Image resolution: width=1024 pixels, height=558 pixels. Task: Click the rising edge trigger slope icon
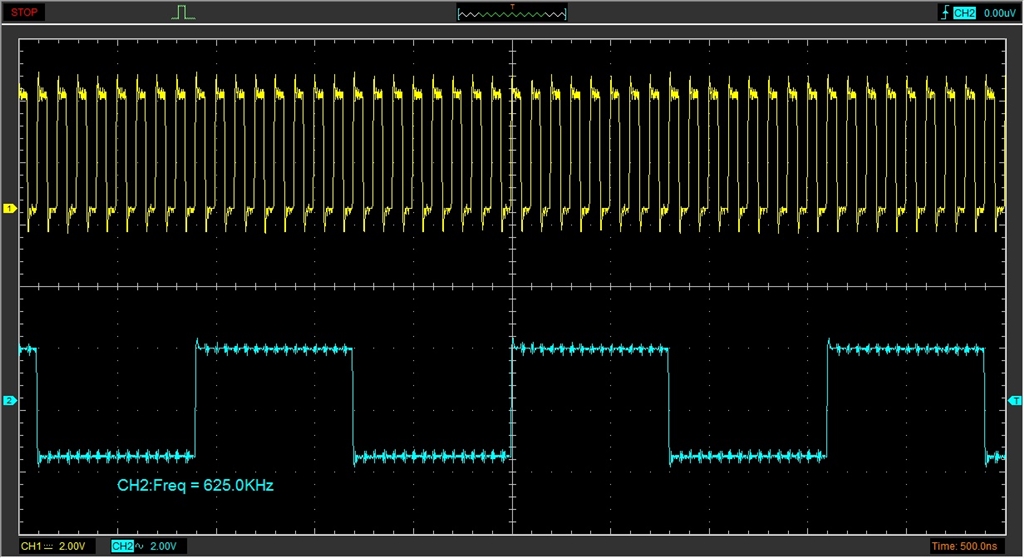tap(945, 12)
